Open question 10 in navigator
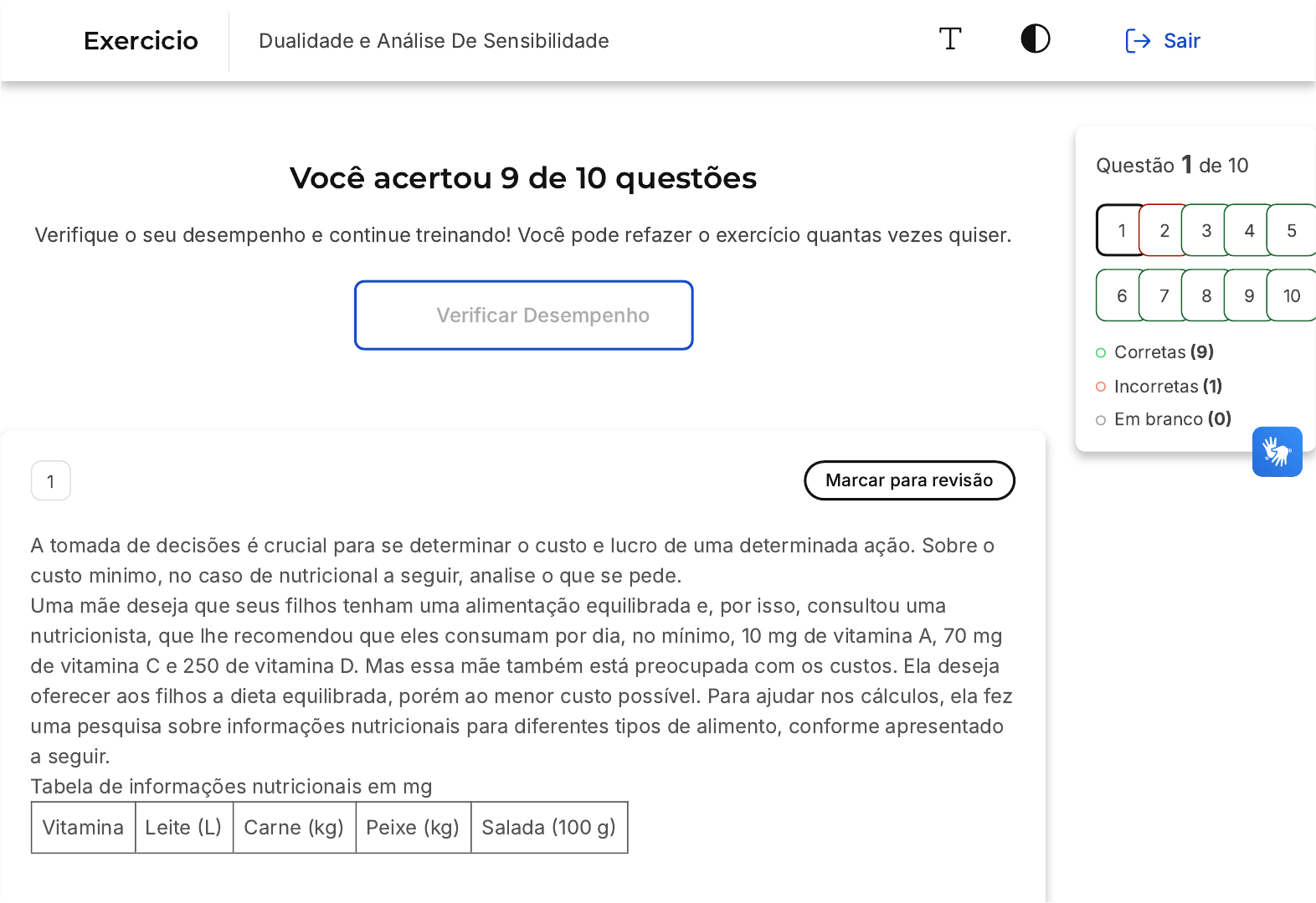The width and height of the screenshot is (1316, 903). 1292,295
